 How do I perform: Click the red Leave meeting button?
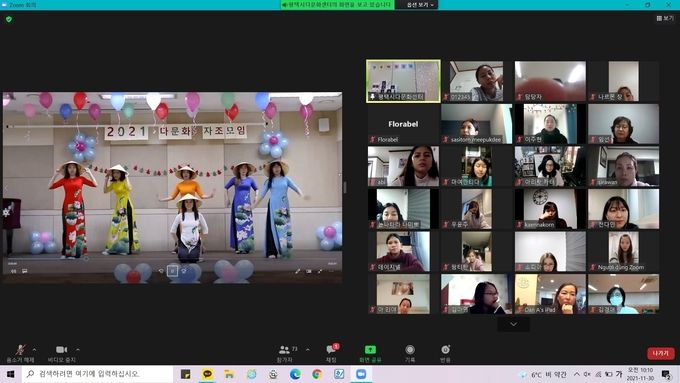tap(660, 354)
